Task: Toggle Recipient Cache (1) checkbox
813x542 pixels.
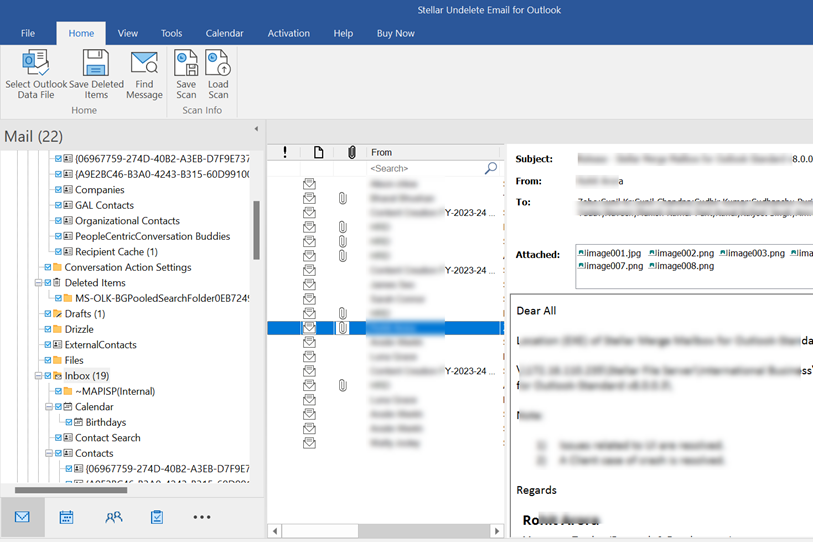Action: (59, 252)
